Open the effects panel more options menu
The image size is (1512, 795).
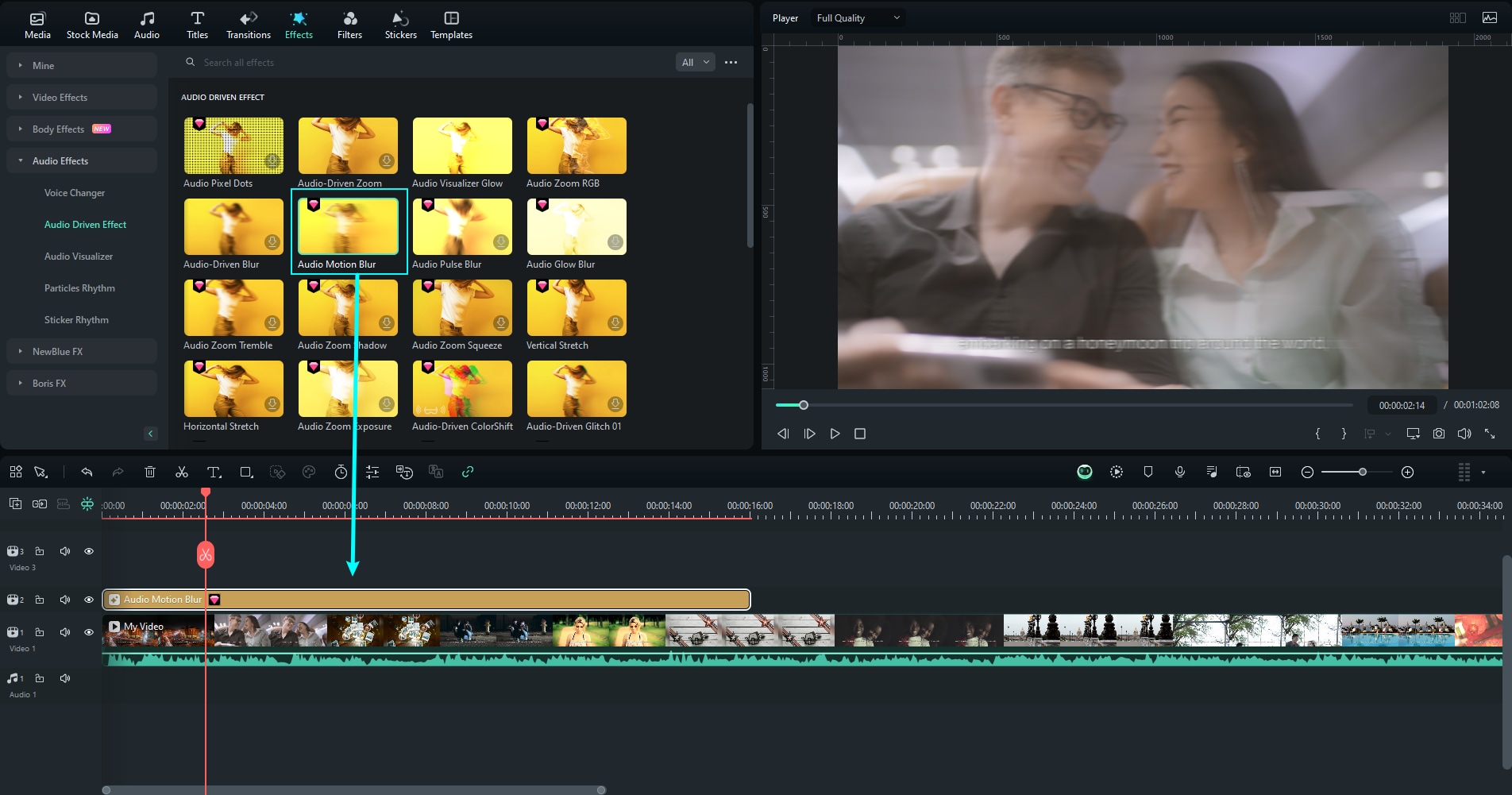pos(731,62)
